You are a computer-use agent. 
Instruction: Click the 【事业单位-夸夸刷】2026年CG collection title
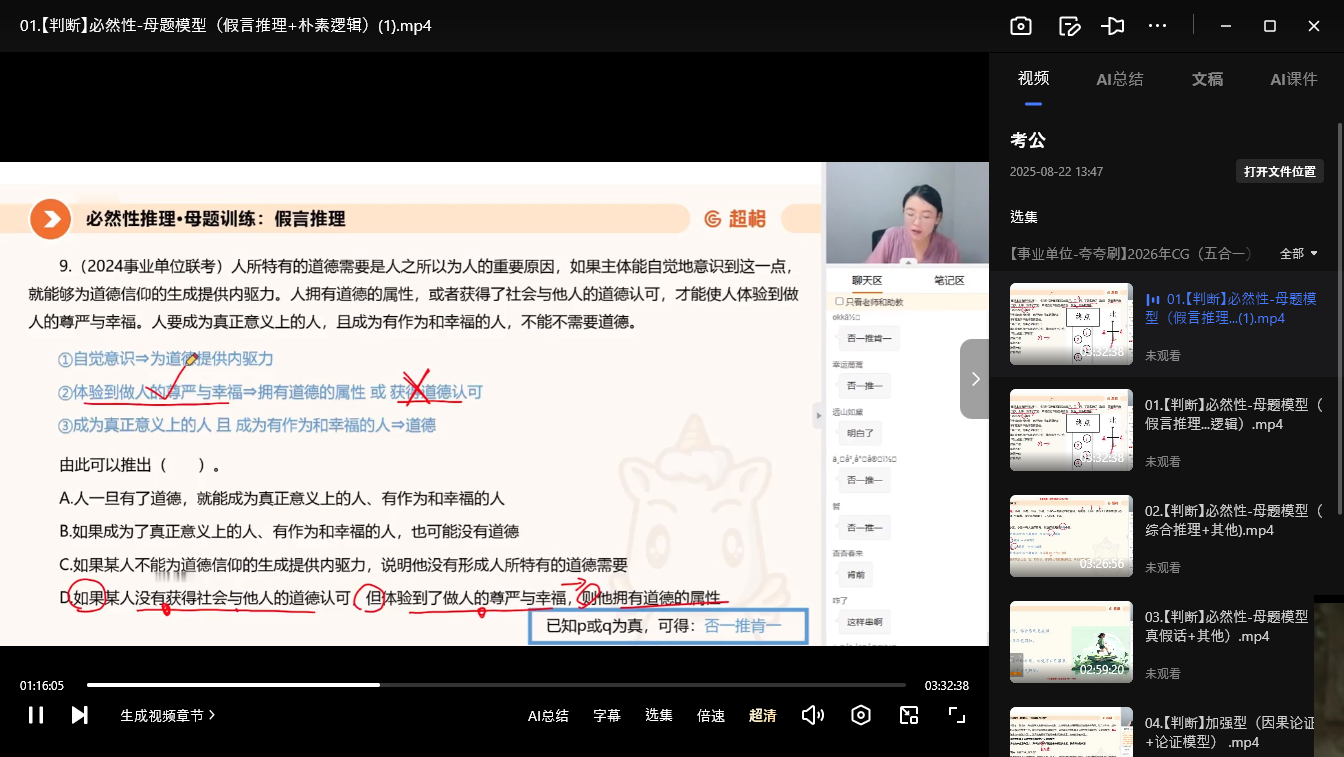[x=1130, y=254]
